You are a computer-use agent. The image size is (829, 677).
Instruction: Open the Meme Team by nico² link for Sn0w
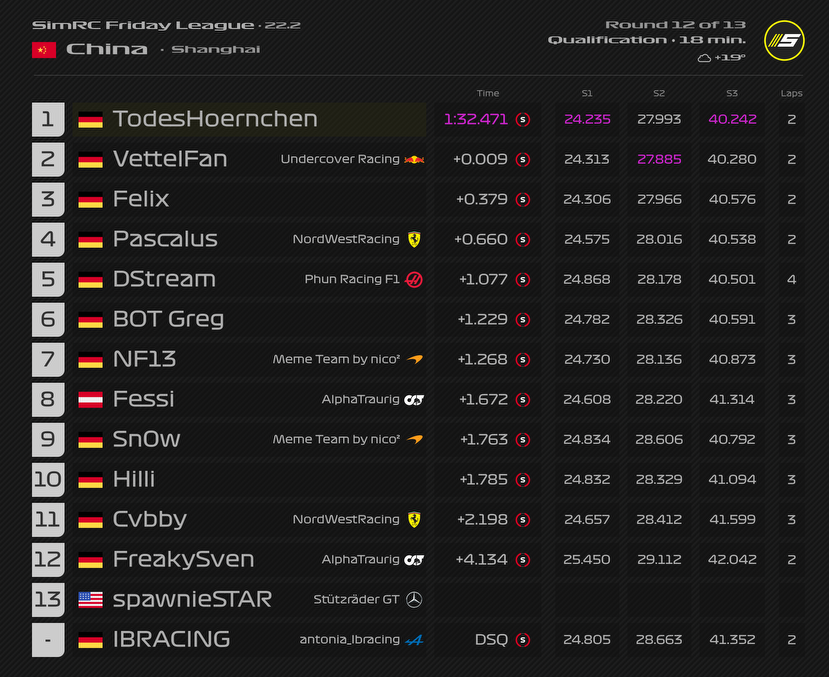[336, 439]
